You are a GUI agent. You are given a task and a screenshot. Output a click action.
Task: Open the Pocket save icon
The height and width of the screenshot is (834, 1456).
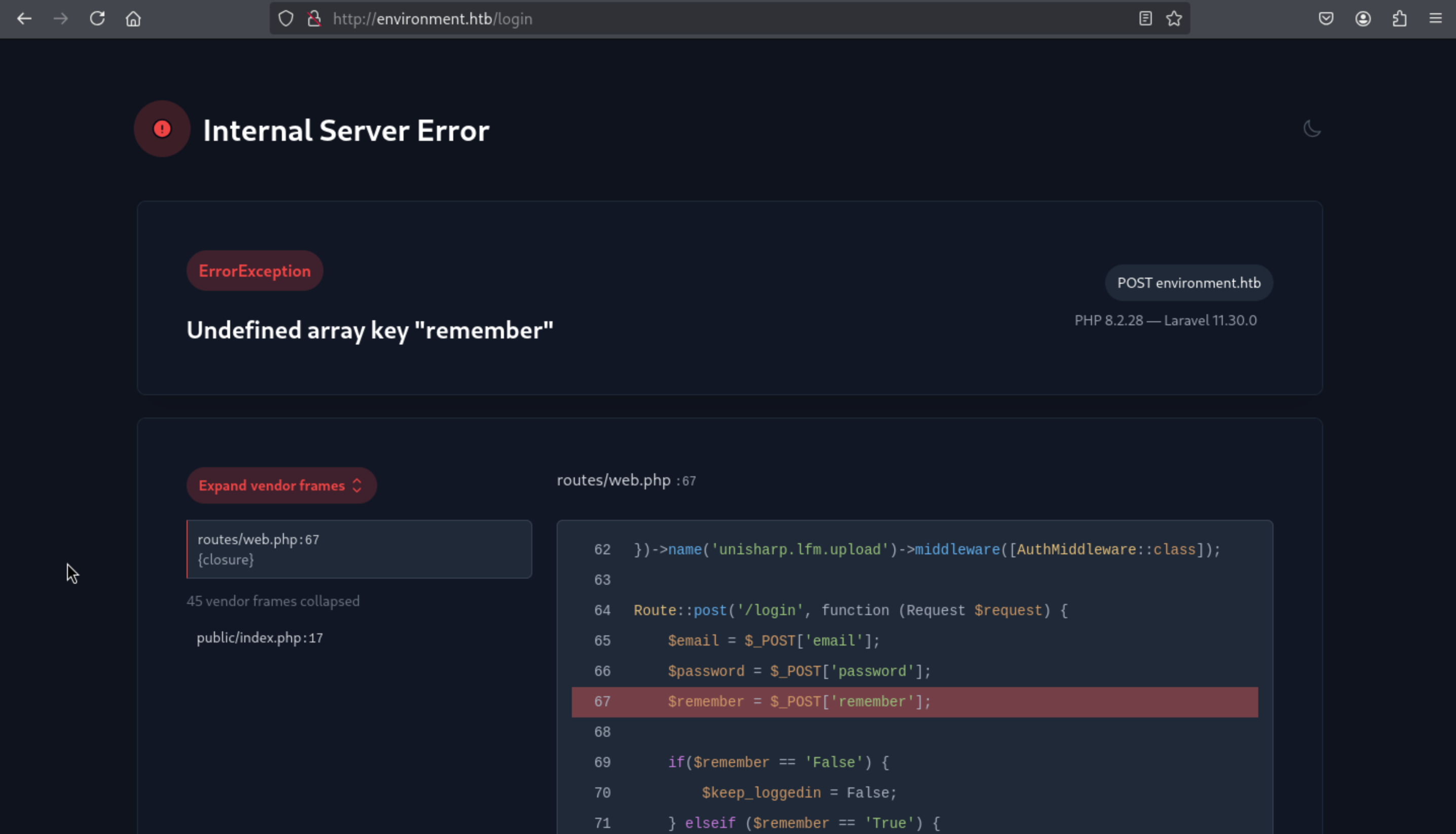pyautogui.click(x=1326, y=19)
